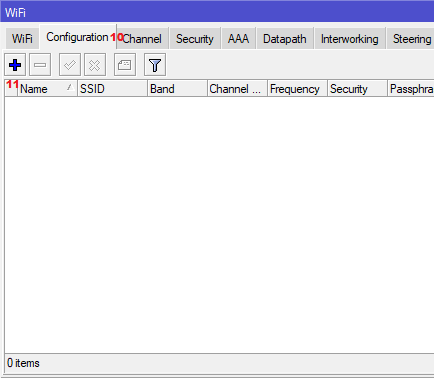434x378 pixels.
Task: Switch to the WiFi tab
Action: tap(22, 39)
